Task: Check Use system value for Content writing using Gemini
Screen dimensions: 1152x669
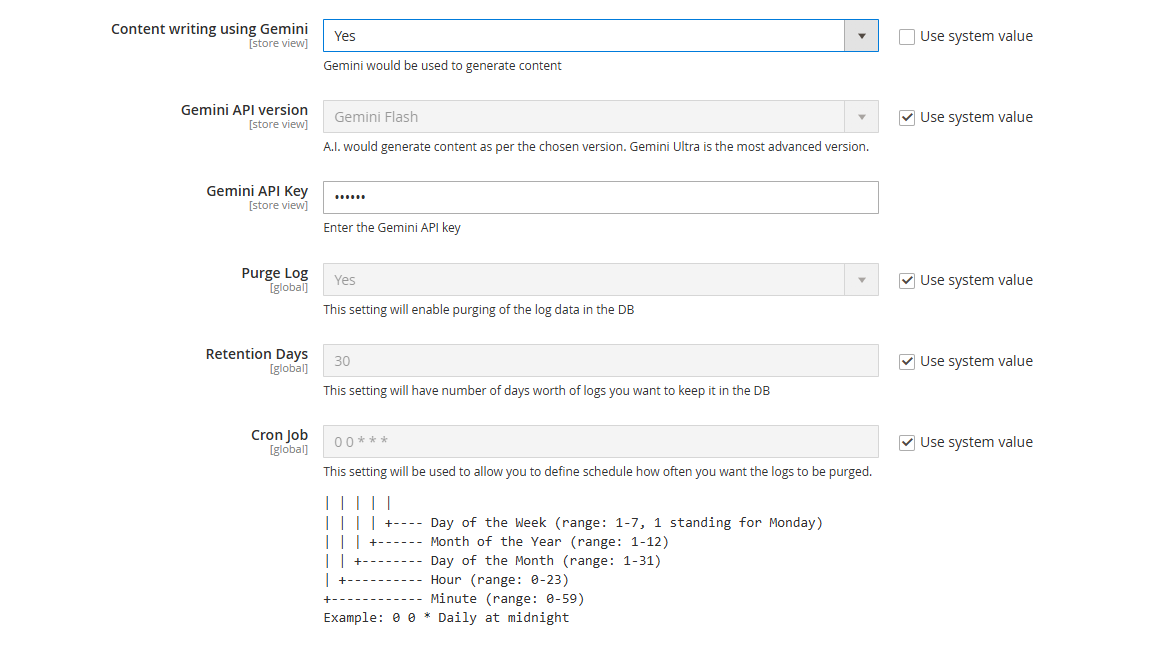Action: click(x=907, y=37)
